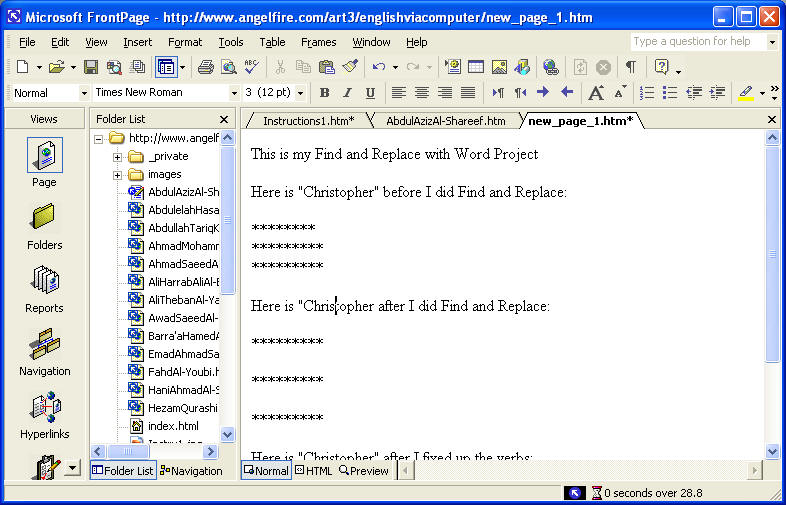Toggle Show All paragraph marks
This screenshot has width=786, height=505.
pyautogui.click(x=630, y=67)
